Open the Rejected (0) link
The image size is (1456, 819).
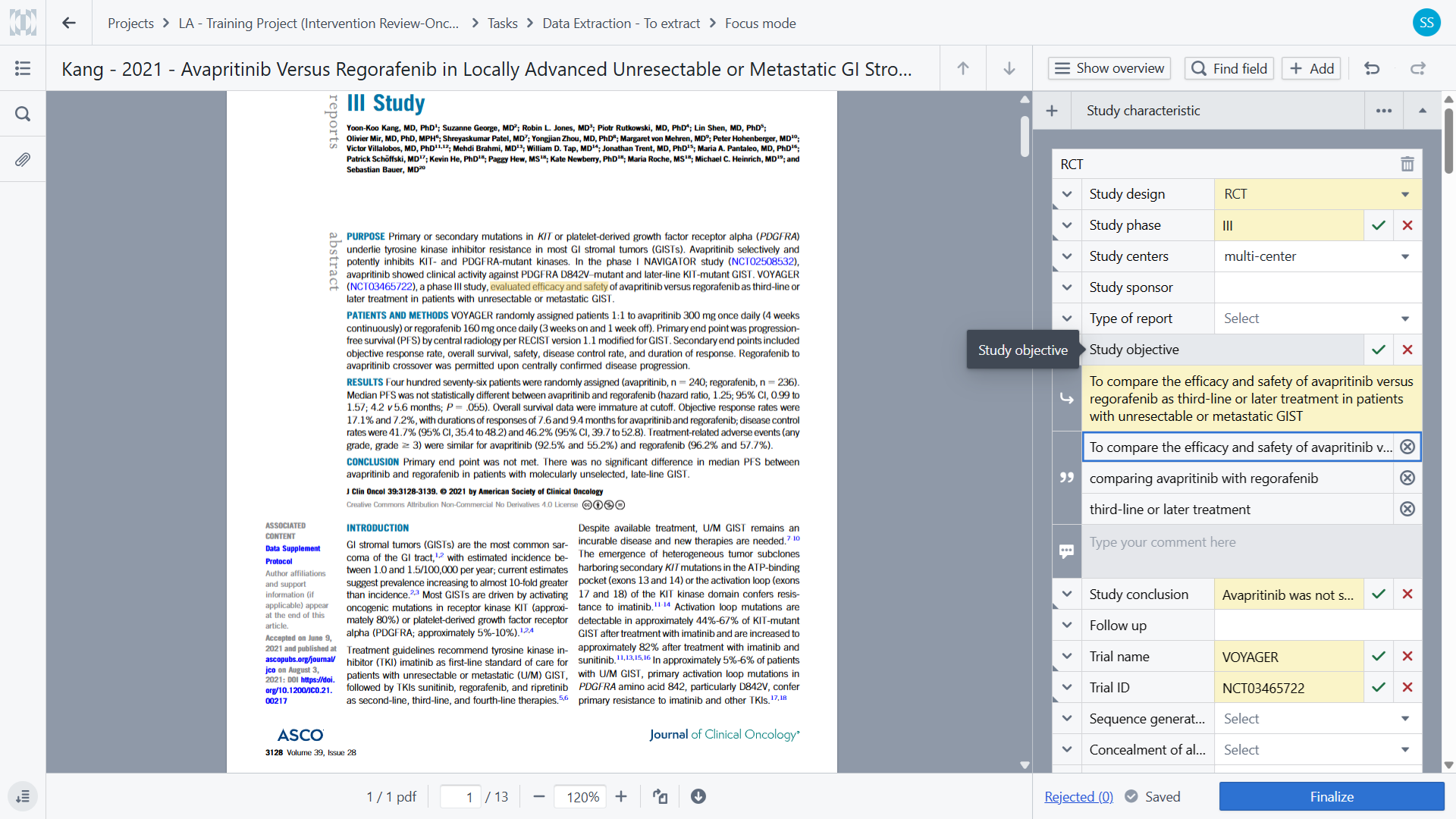[1078, 796]
